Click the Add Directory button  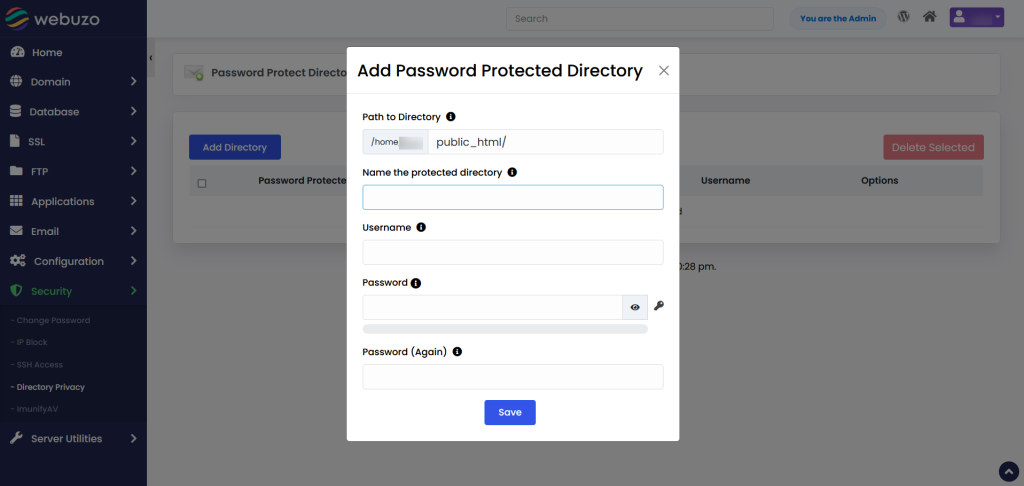click(x=235, y=147)
